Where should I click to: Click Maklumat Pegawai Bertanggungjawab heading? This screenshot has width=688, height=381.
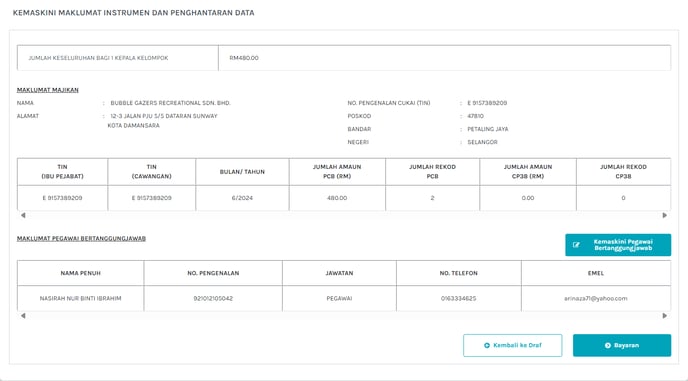point(81,239)
